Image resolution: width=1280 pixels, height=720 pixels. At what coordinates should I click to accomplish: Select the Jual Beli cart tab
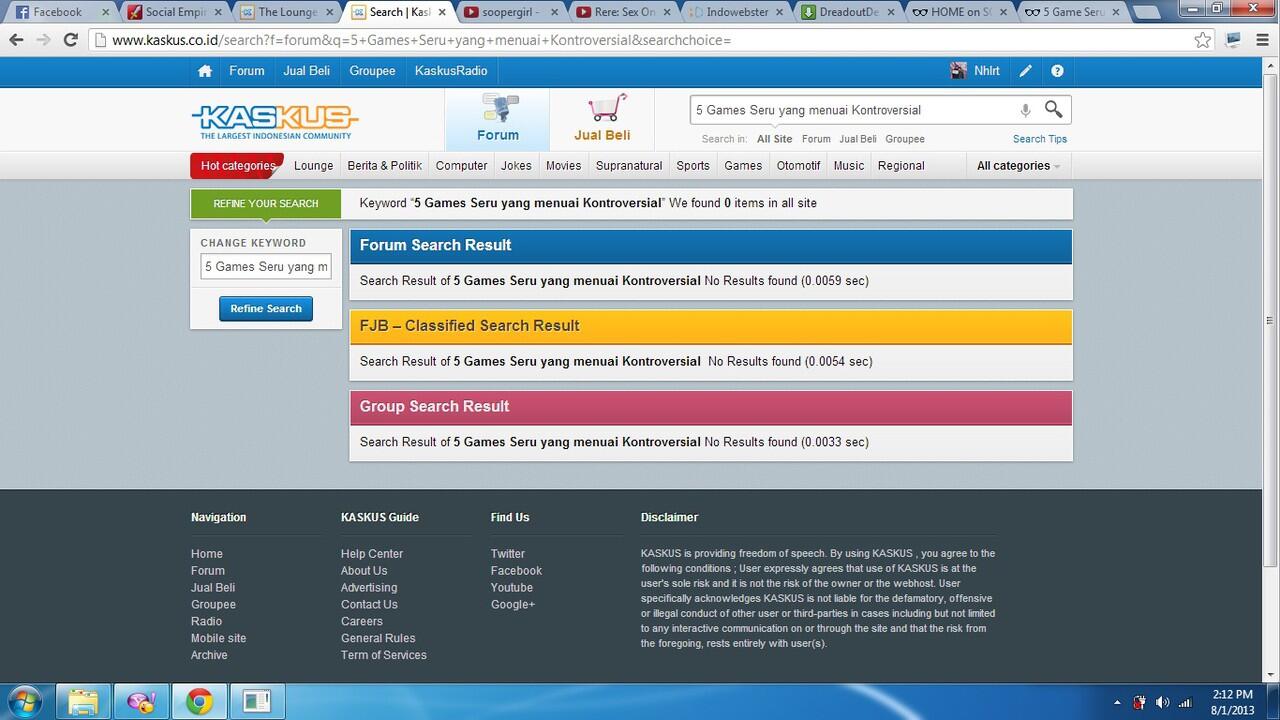(x=602, y=119)
